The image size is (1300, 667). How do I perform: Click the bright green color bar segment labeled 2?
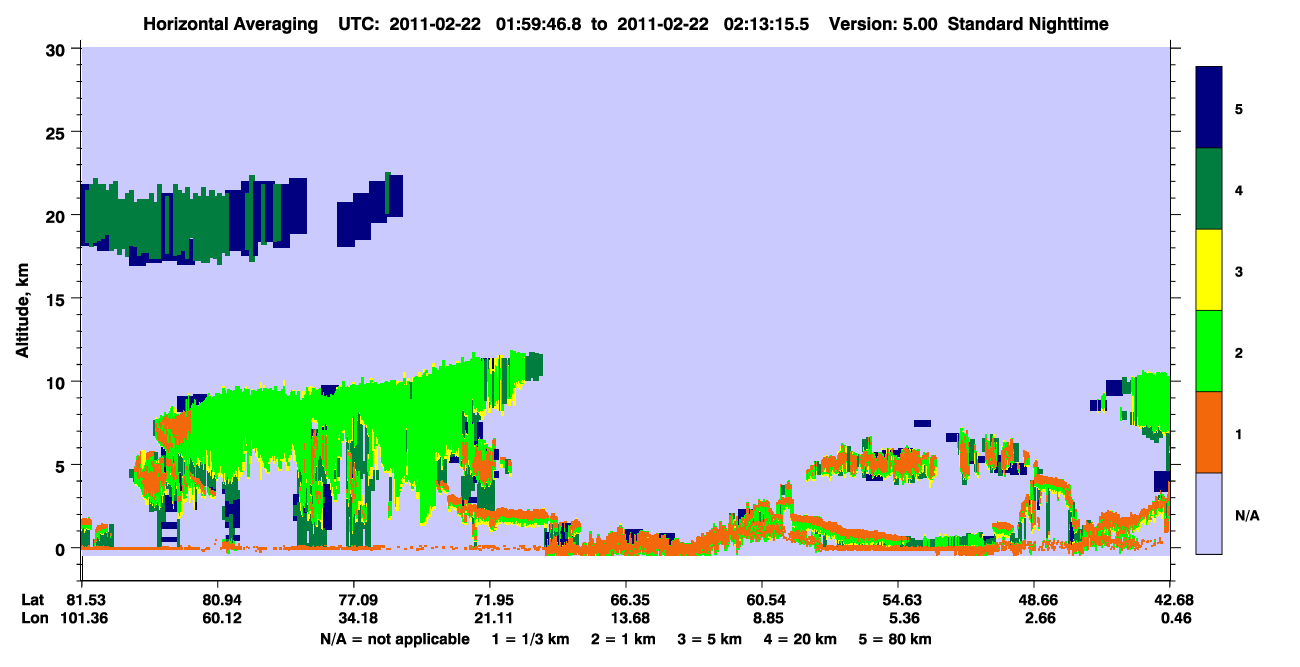(x=1209, y=351)
